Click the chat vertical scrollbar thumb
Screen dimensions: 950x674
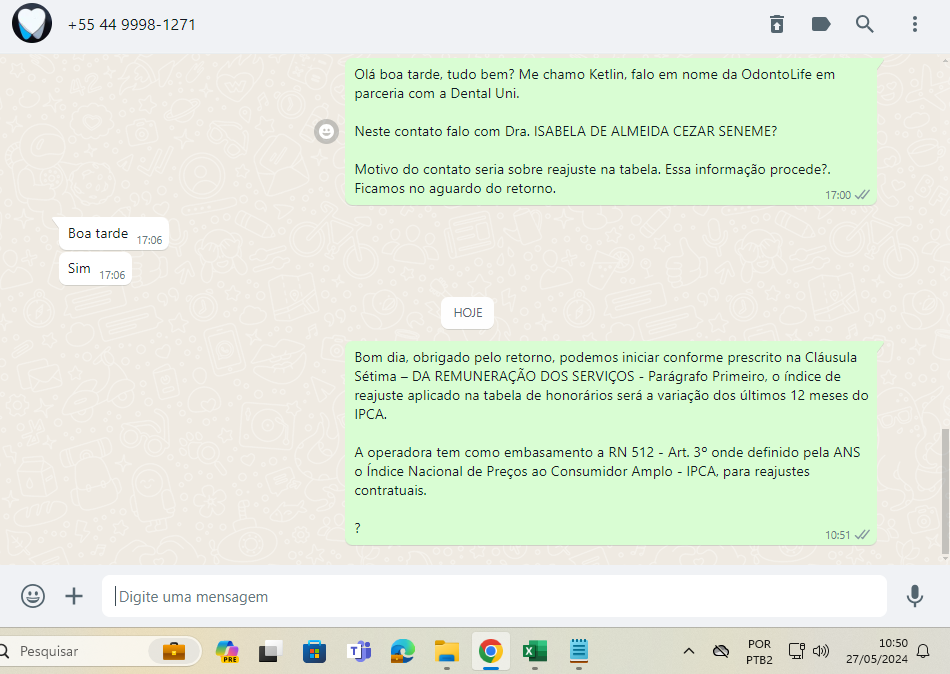pos(945,491)
